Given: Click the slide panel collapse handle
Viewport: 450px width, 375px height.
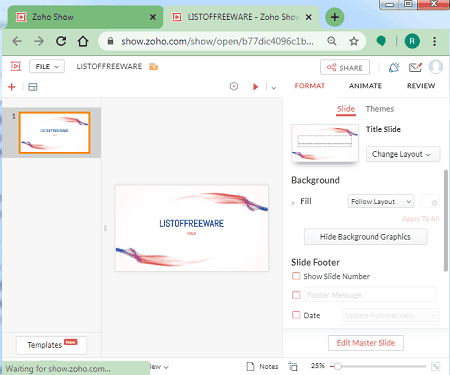Looking at the screenshot, I should point(105,228).
